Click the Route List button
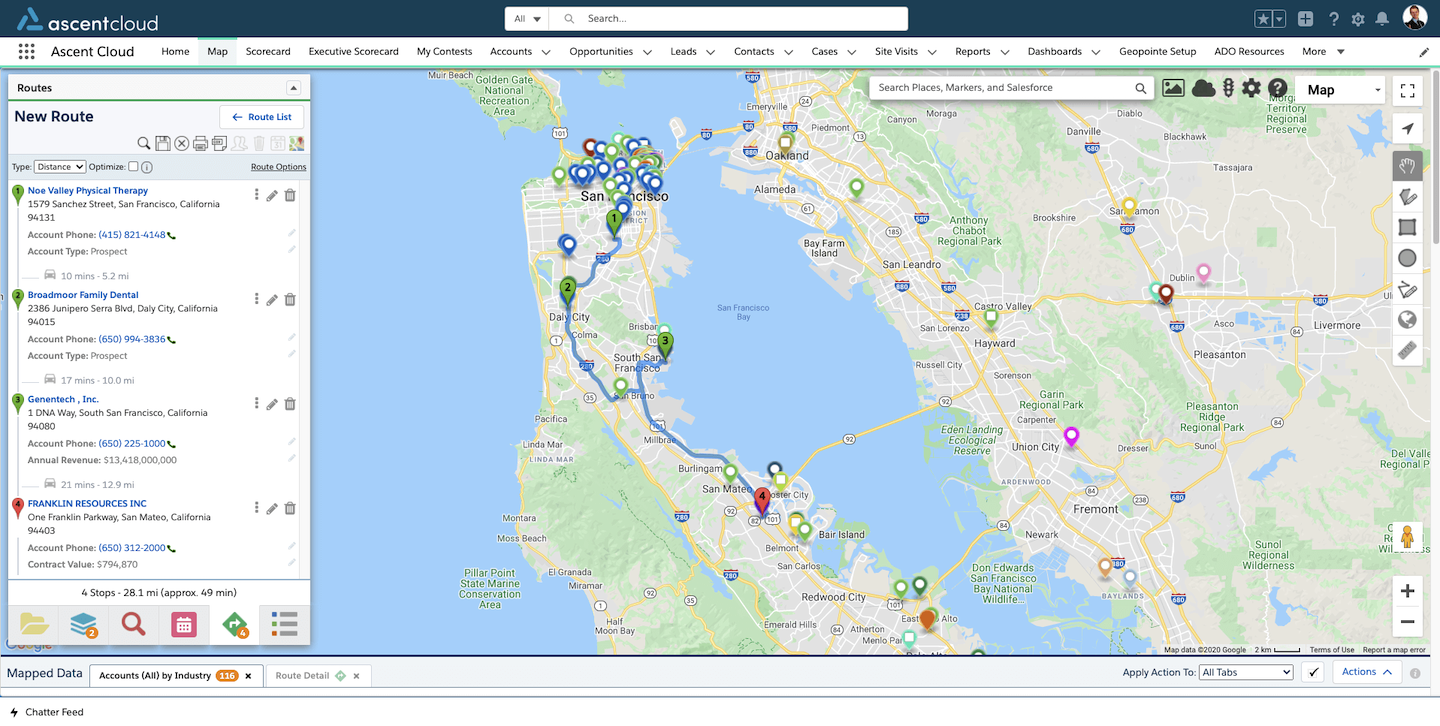The width and height of the screenshot is (1440, 726). (262, 117)
